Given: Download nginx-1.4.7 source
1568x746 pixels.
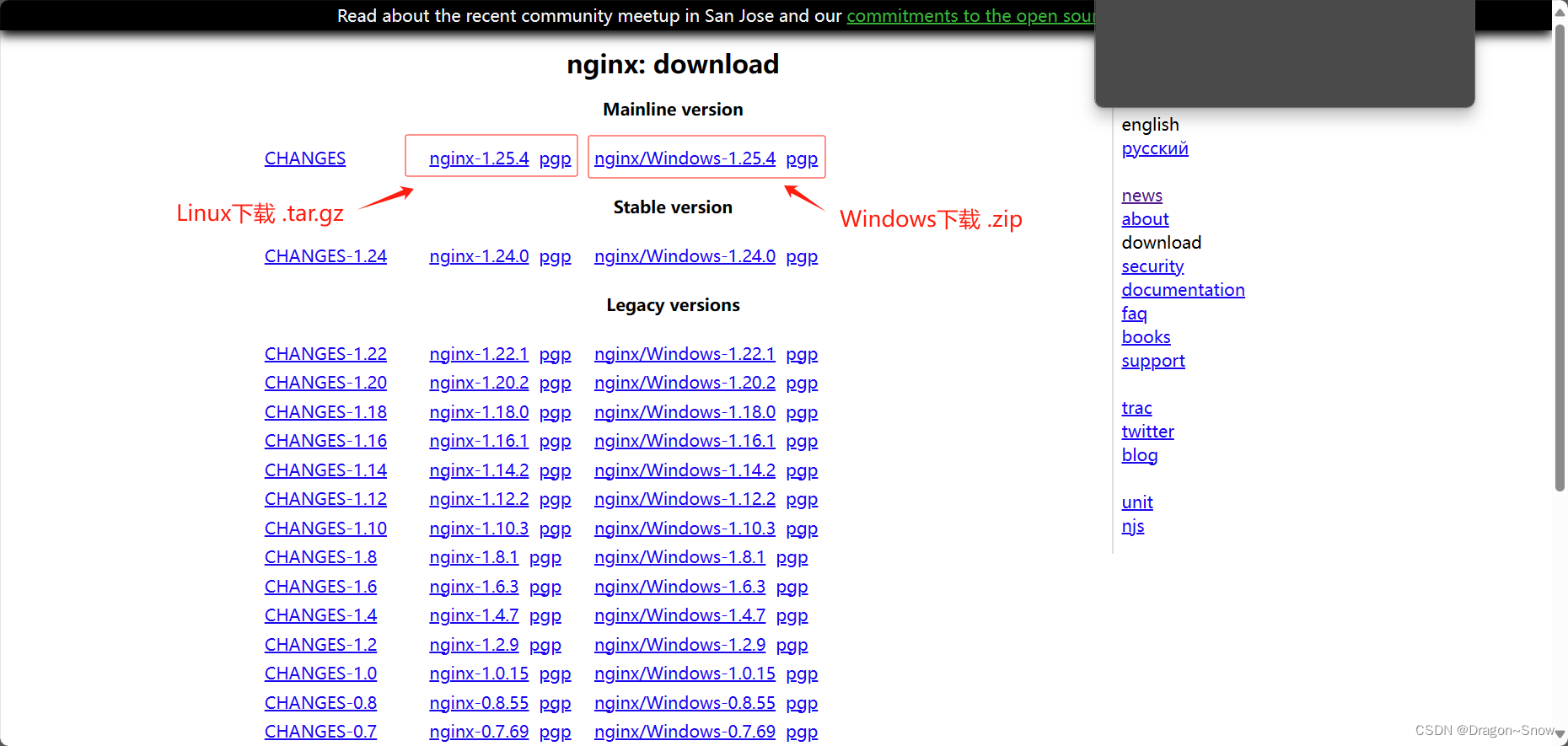Looking at the screenshot, I should pos(474,615).
